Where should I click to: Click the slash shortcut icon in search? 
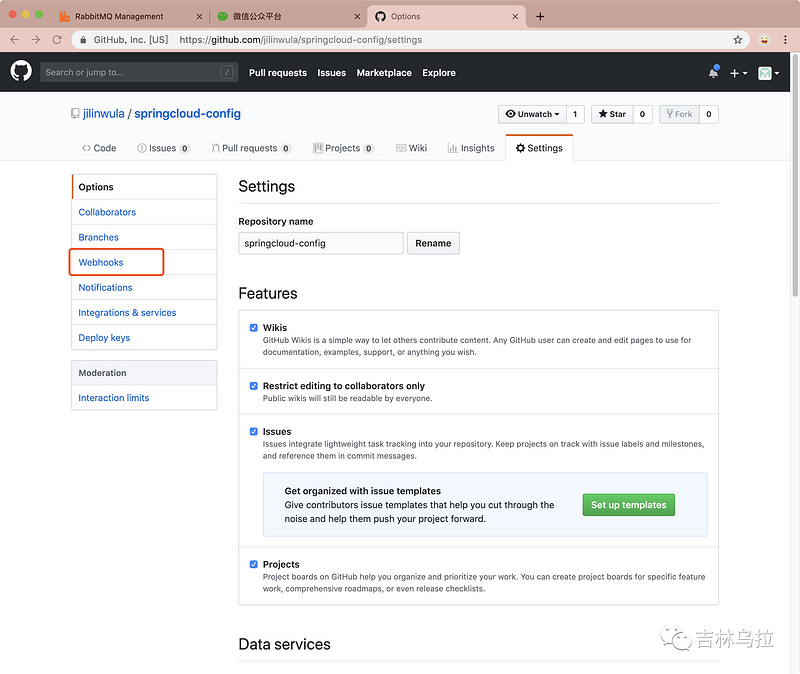pyautogui.click(x=227, y=72)
